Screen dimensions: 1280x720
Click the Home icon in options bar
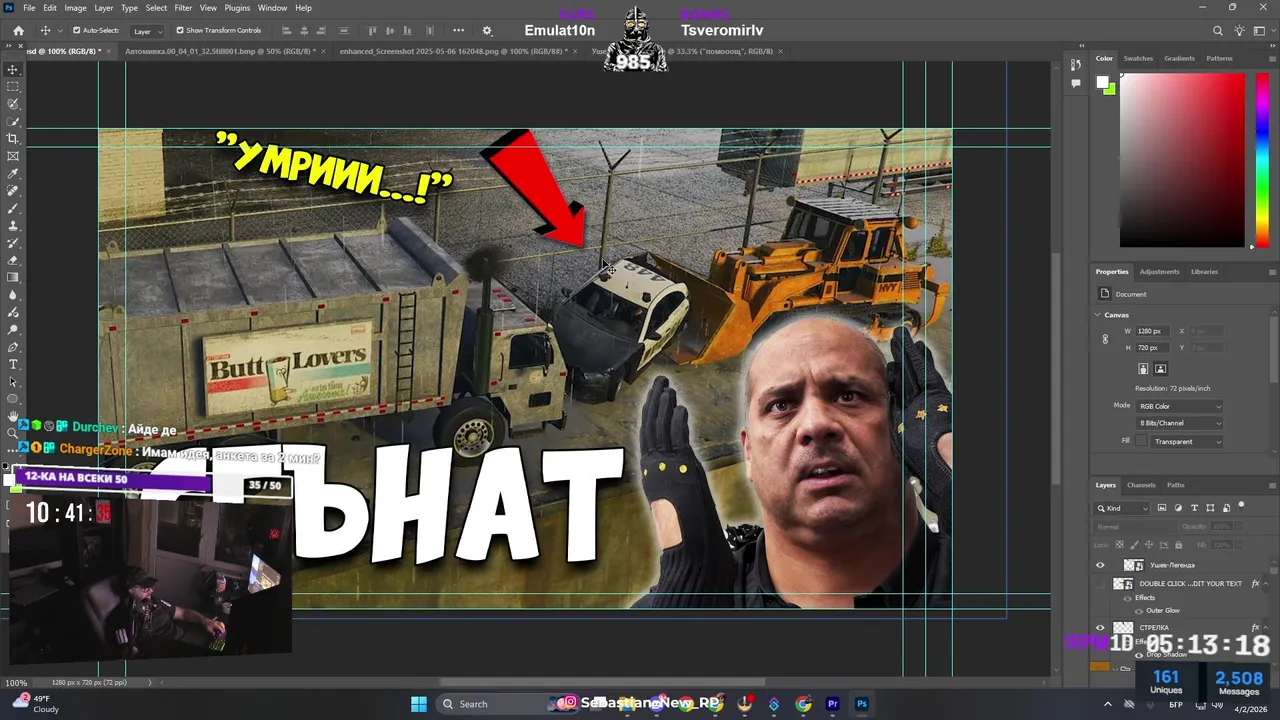pos(18,31)
